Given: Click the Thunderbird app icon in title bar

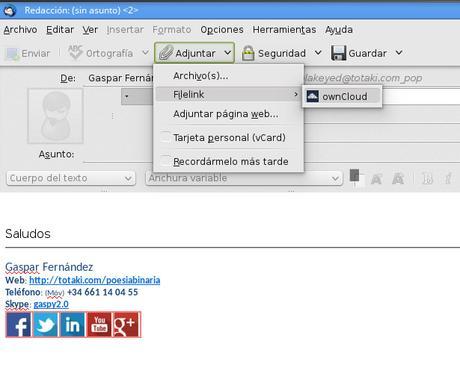Looking at the screenshot, I should 10,10.
